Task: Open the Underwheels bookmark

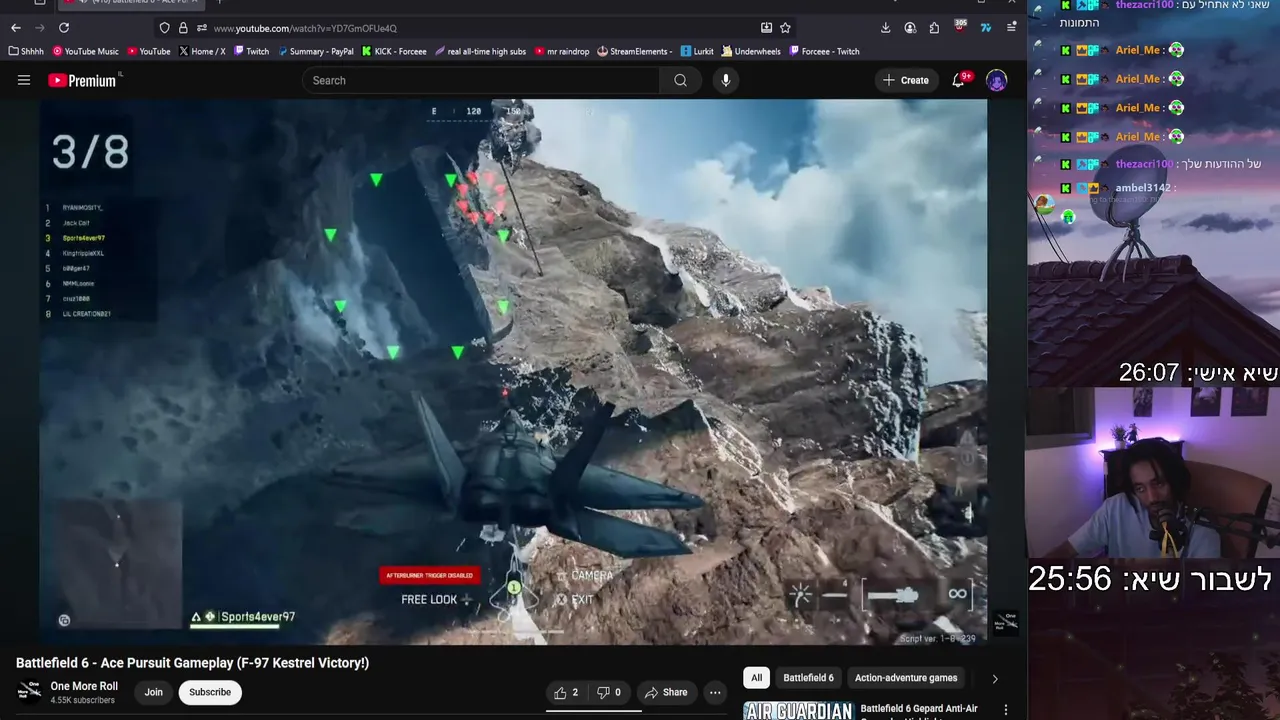Action: coord(752,51)
